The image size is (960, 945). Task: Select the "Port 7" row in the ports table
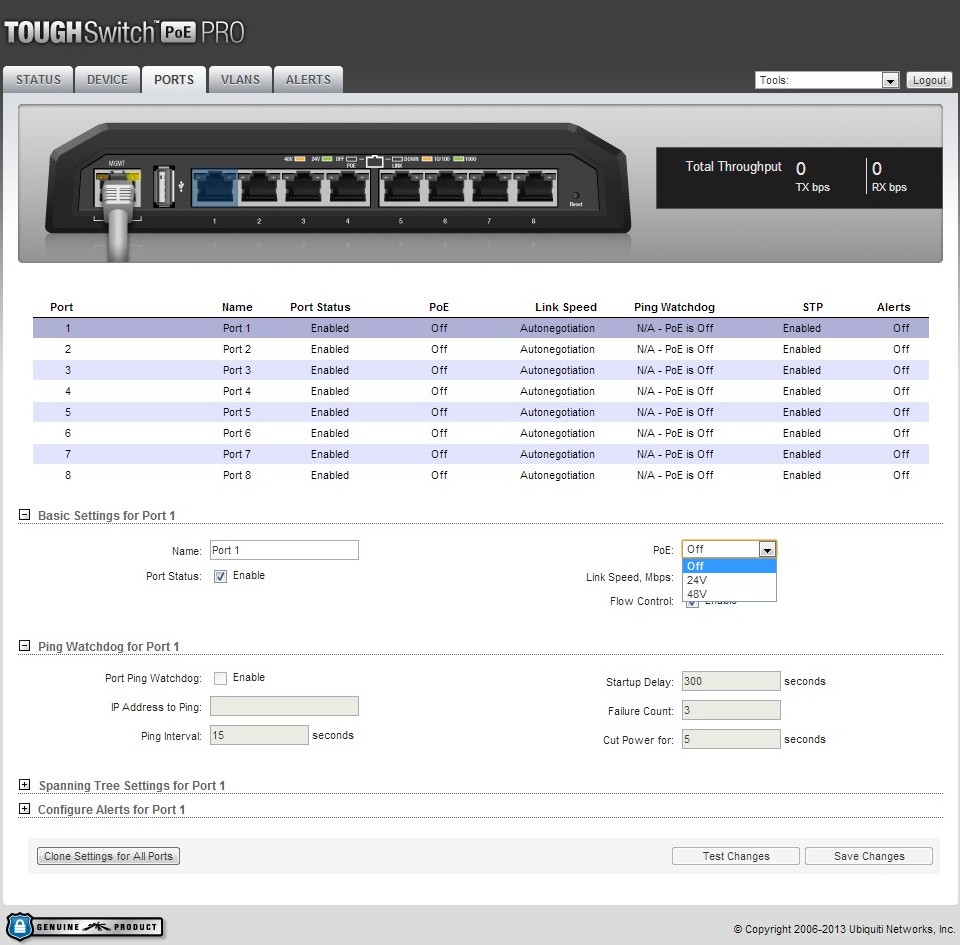click(x=481, y=454)
